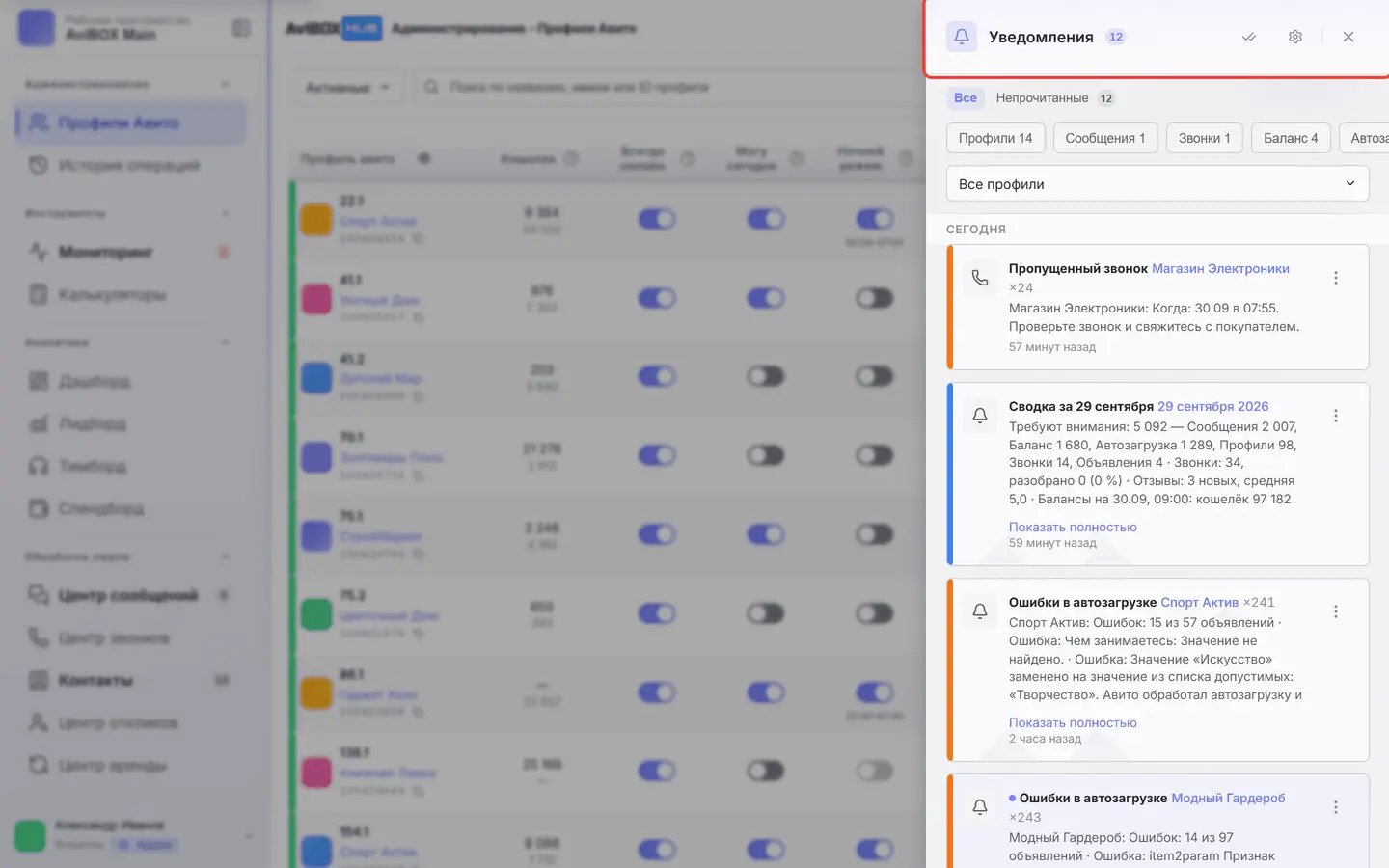Switch to the Все tab
Screen dimensions: 1389x868
click(x=966, y=97)
